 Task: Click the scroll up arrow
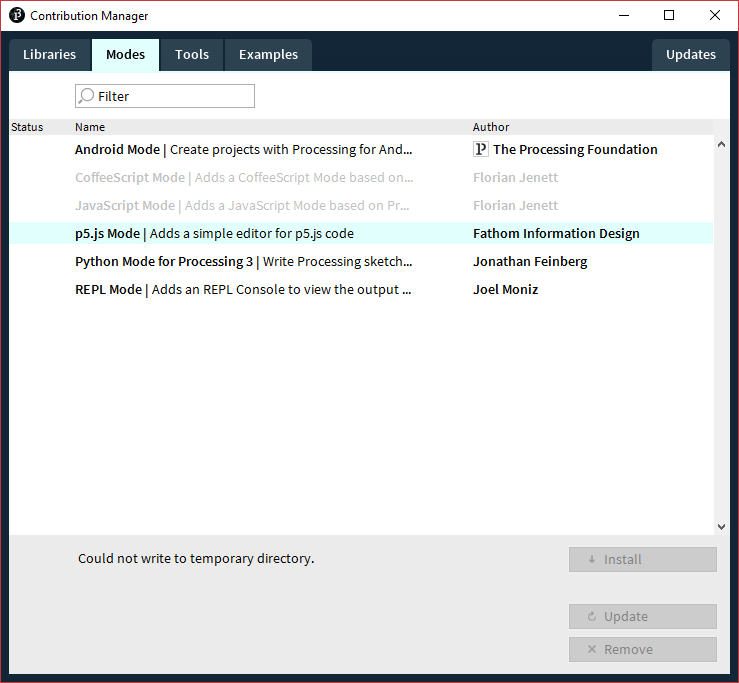pyautogui.click(x=721, y=145)
